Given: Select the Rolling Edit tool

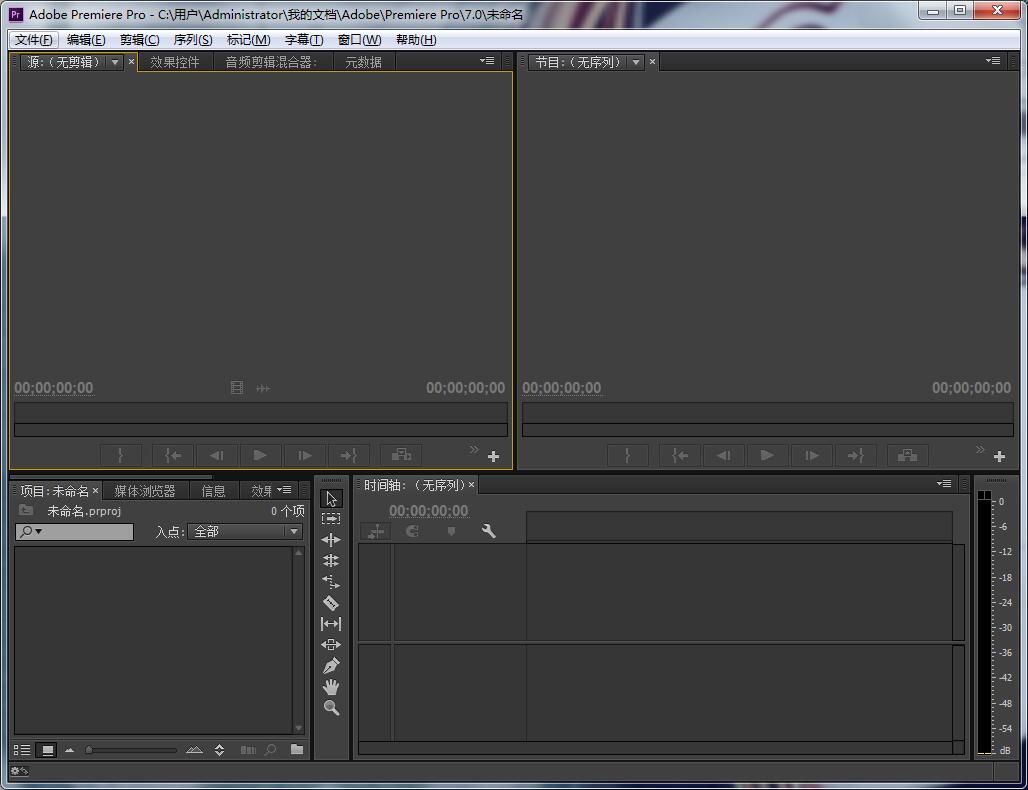Looking at the screenshot, I should pyautogui.click(x=331, y=561).
